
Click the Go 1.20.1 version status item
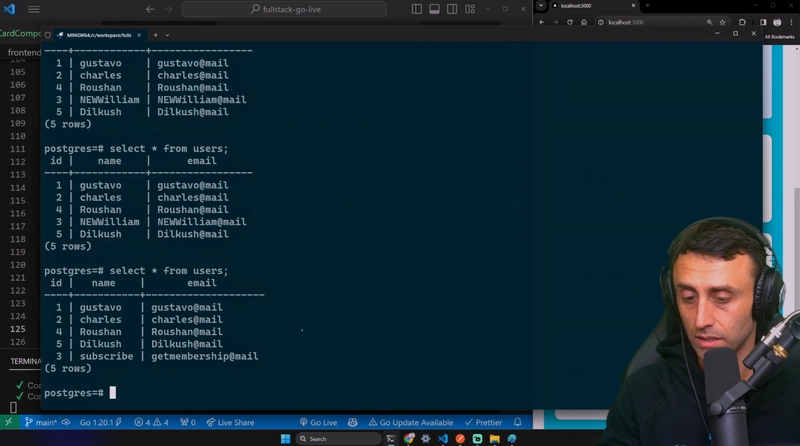tap(101, 422)
